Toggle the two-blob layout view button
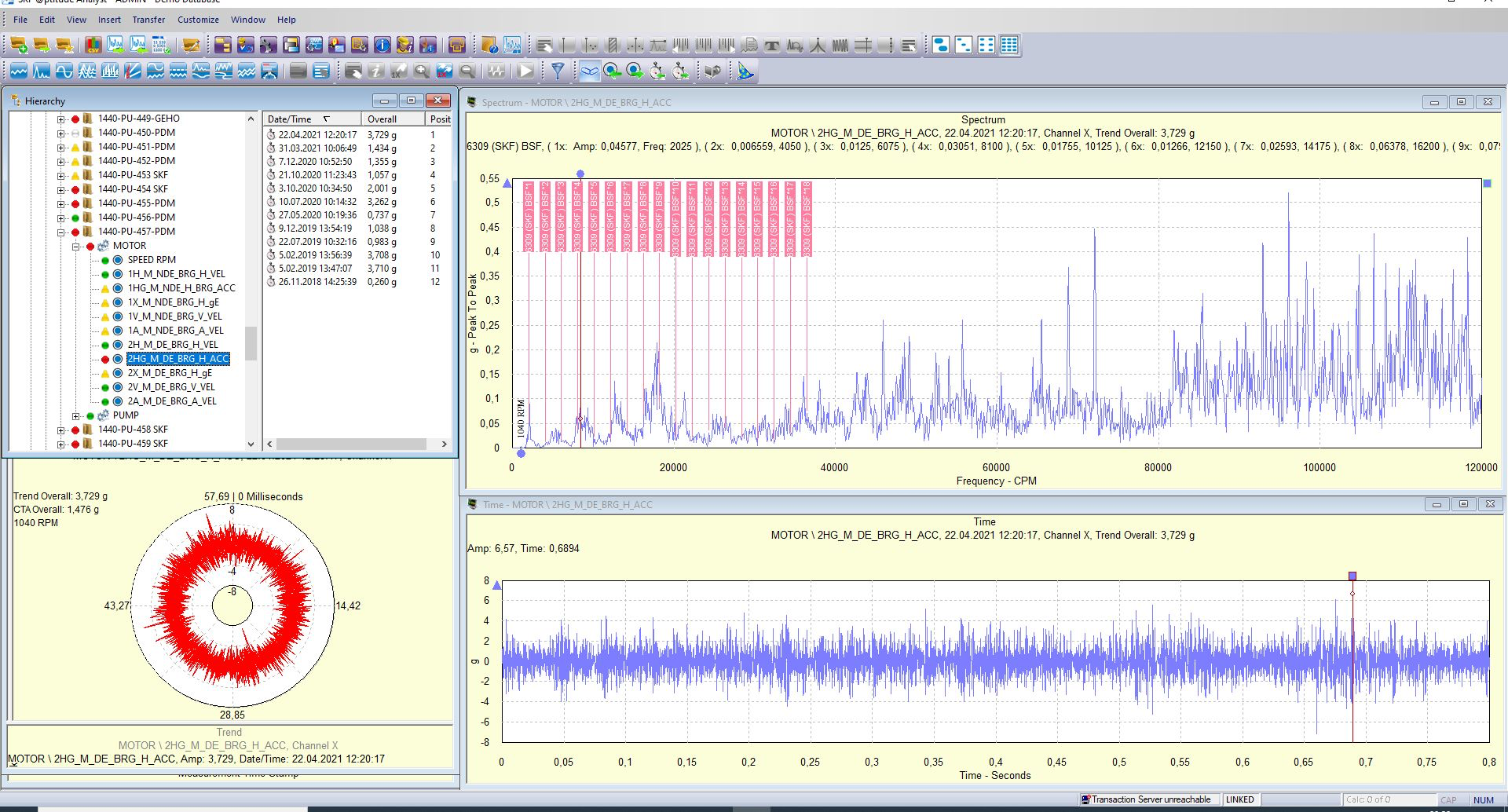The height and width of the screenshot is (812, 1508). click(x=941, y=46)
